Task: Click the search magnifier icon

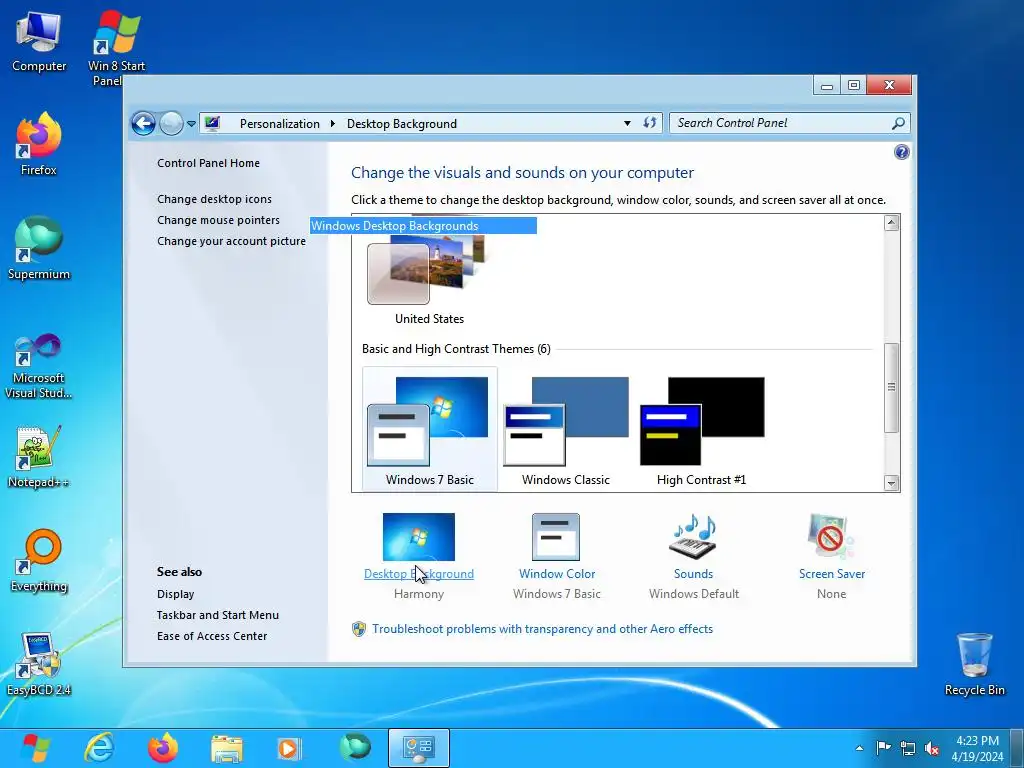Action: pos(898,123)
